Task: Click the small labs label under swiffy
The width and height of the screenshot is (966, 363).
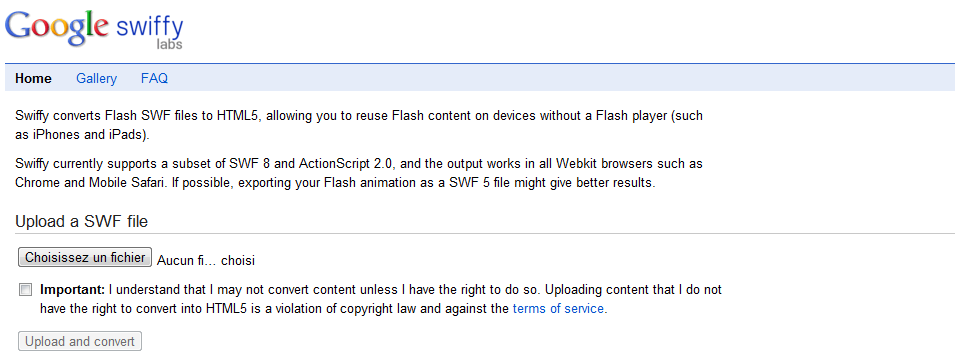Action: pos(169,44)
